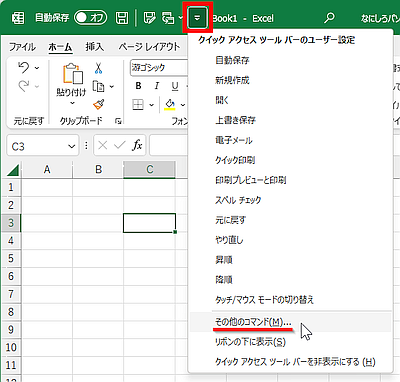
Task: Apply the yellow Fill Color bucket
Action: pos(170,104)
